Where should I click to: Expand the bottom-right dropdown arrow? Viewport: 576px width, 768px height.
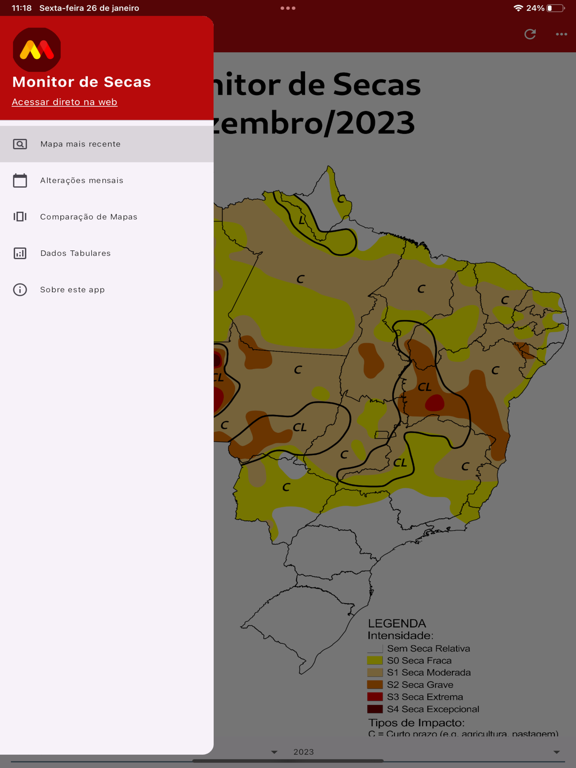[x=556, y=752]
